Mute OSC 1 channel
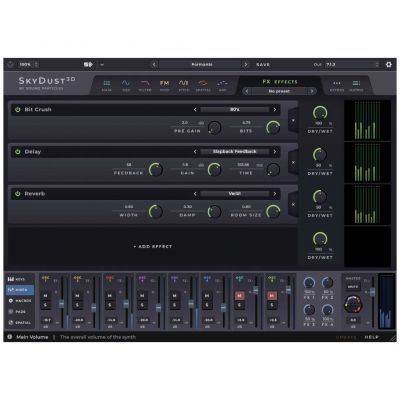The width and height of the screenshot is (400, 400). coord(46,296)
